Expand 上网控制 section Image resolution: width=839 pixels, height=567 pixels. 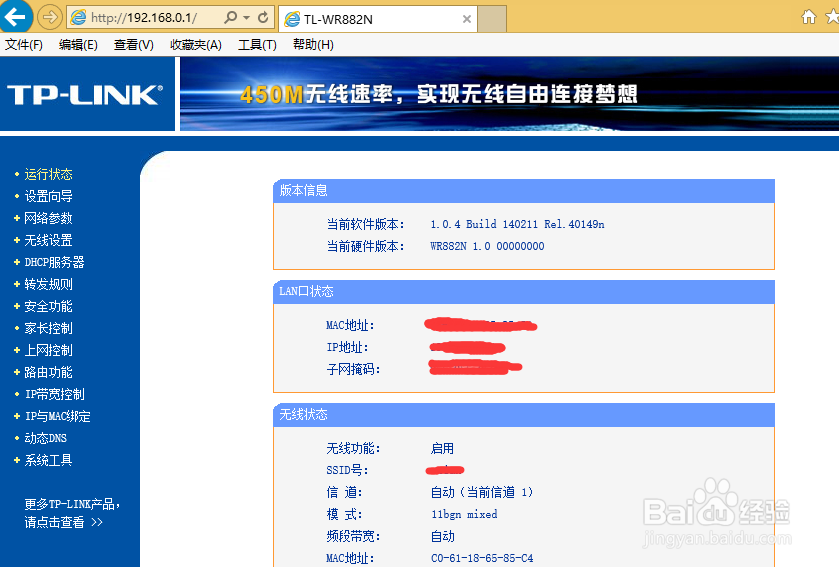[x=48, y=350]
